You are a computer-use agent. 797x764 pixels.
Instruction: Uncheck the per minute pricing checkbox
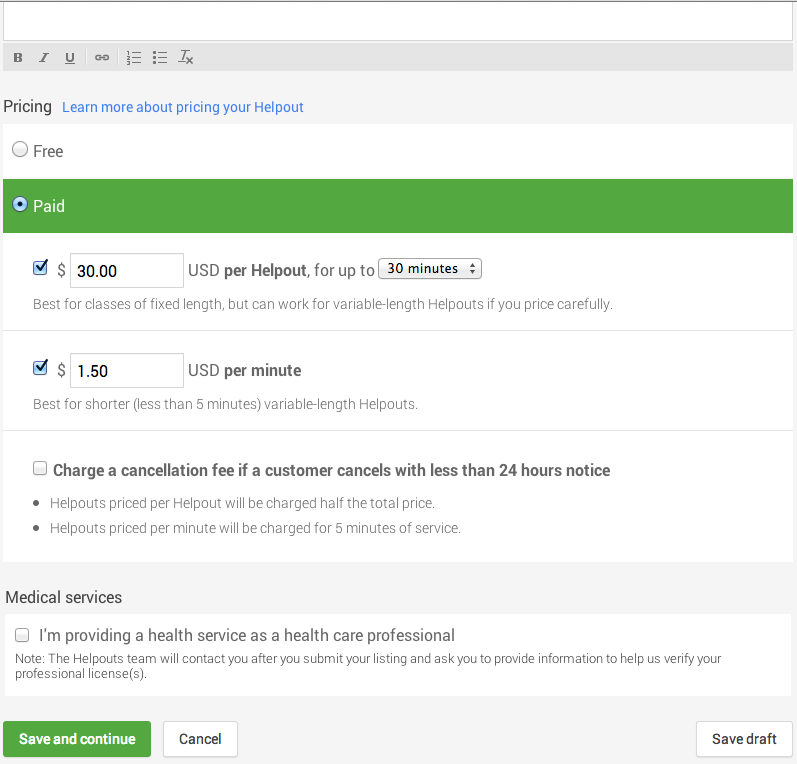click(x=40, y=368)
